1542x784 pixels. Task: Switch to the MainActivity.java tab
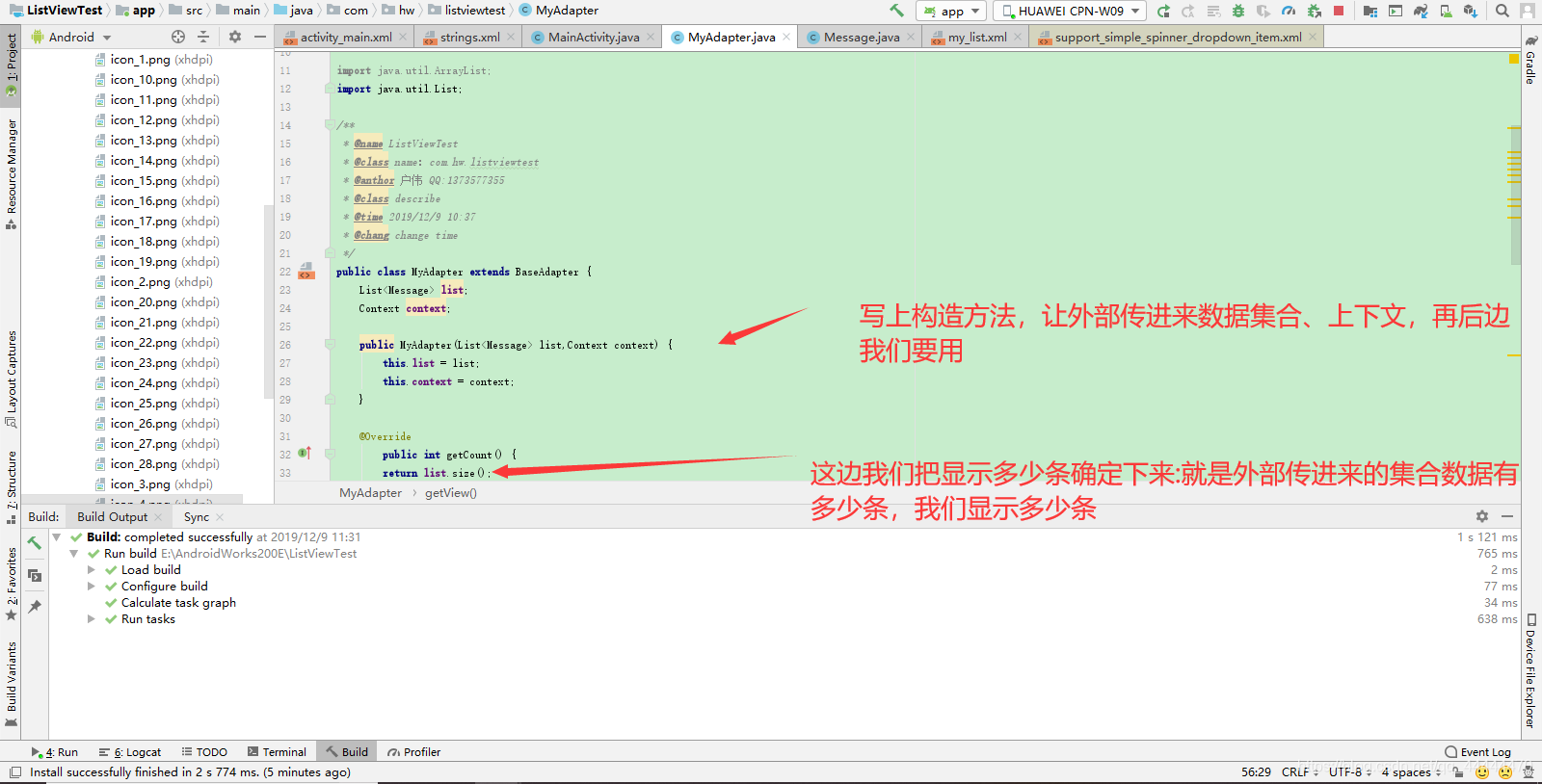(x=594, y=38)
